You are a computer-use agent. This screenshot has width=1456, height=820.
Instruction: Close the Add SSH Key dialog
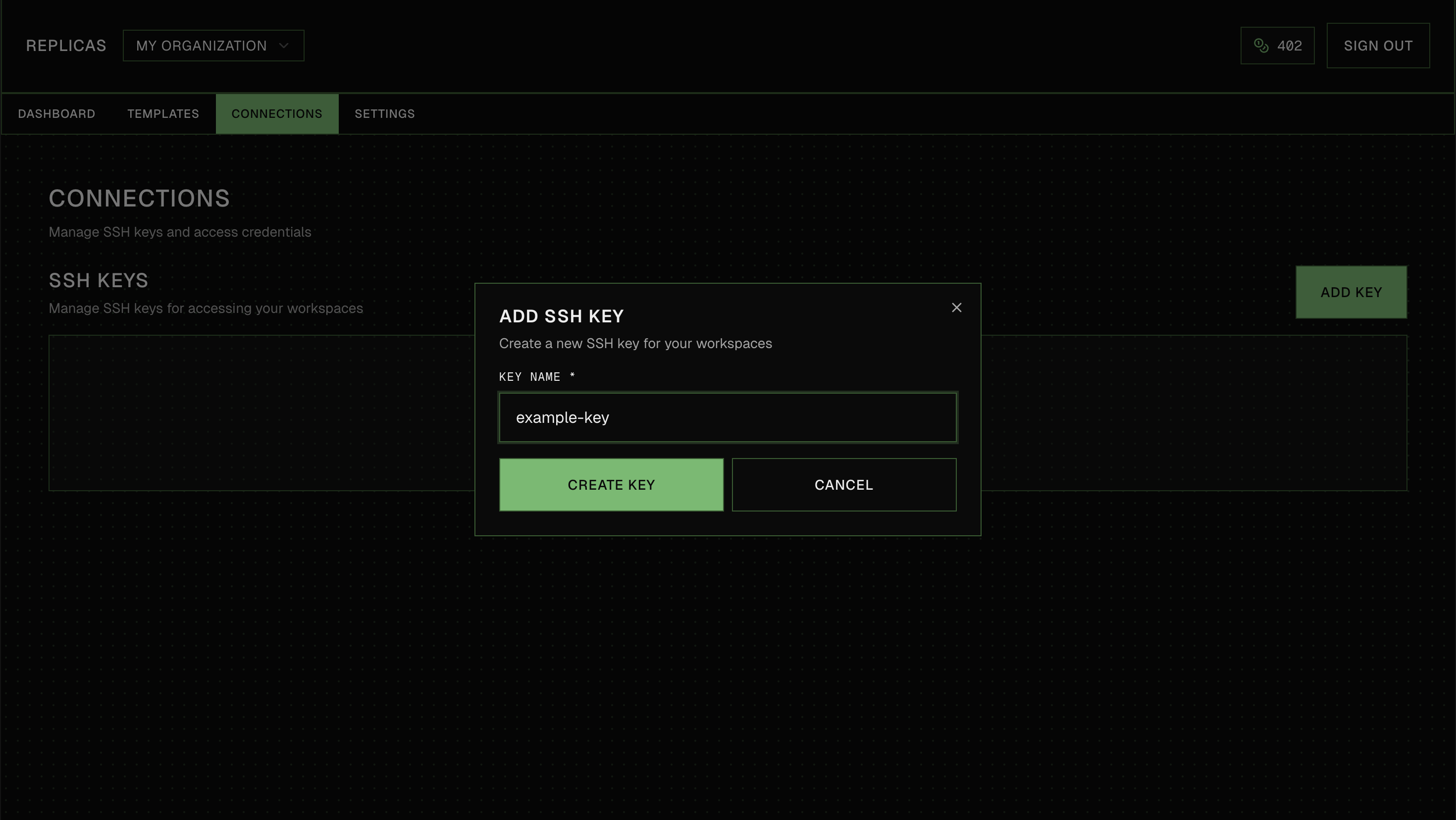(956, 307)
